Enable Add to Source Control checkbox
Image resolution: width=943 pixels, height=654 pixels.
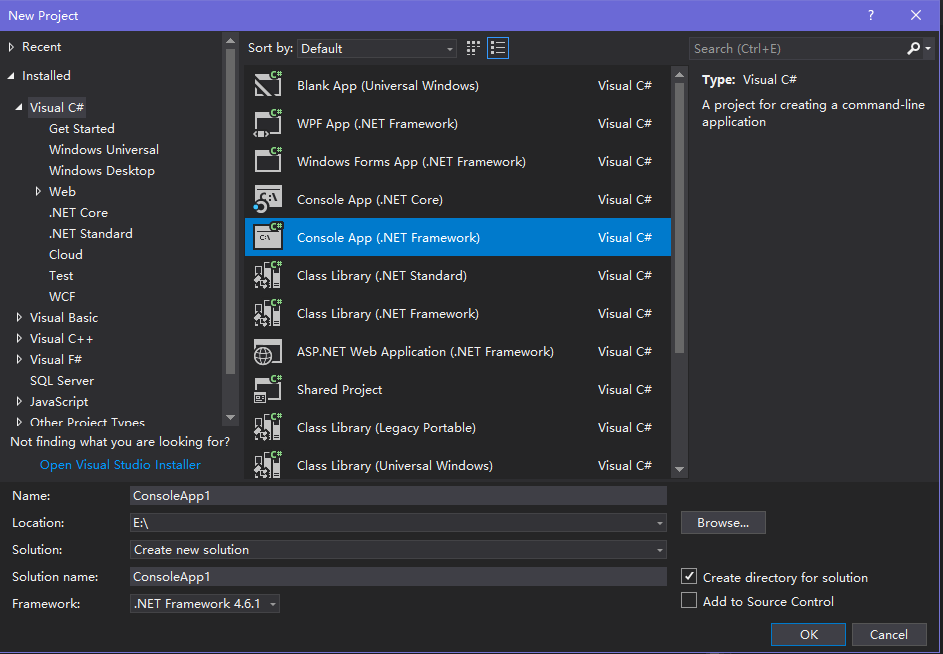tap(689, 600)
